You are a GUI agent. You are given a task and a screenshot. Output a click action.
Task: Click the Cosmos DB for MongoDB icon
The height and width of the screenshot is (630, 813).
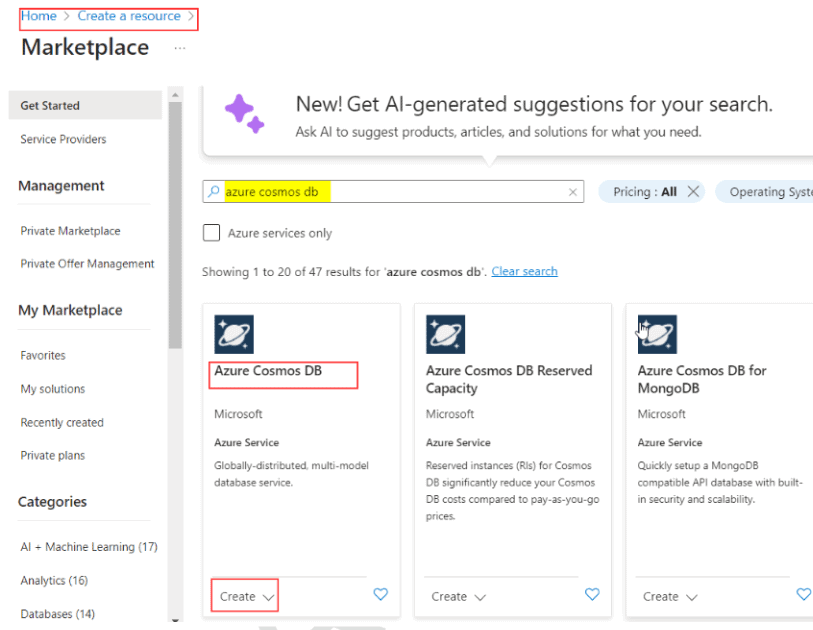pyautogui.click(x=657, y=334)
